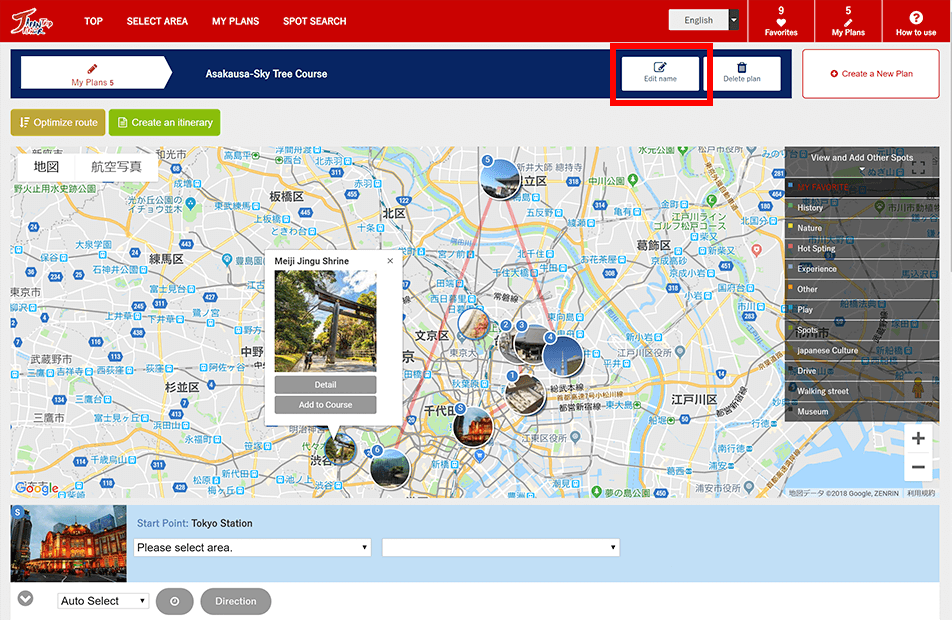The image size is (952, 620).
Task: Open the SELECT AREA menu
Action: (x=157, y=21)
